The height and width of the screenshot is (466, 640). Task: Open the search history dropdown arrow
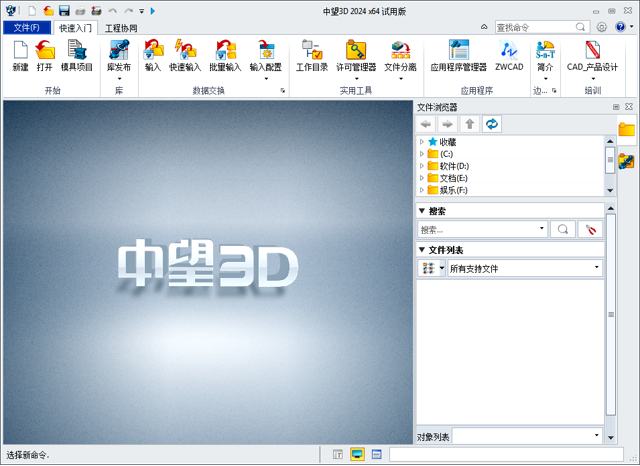click(542, 229)
